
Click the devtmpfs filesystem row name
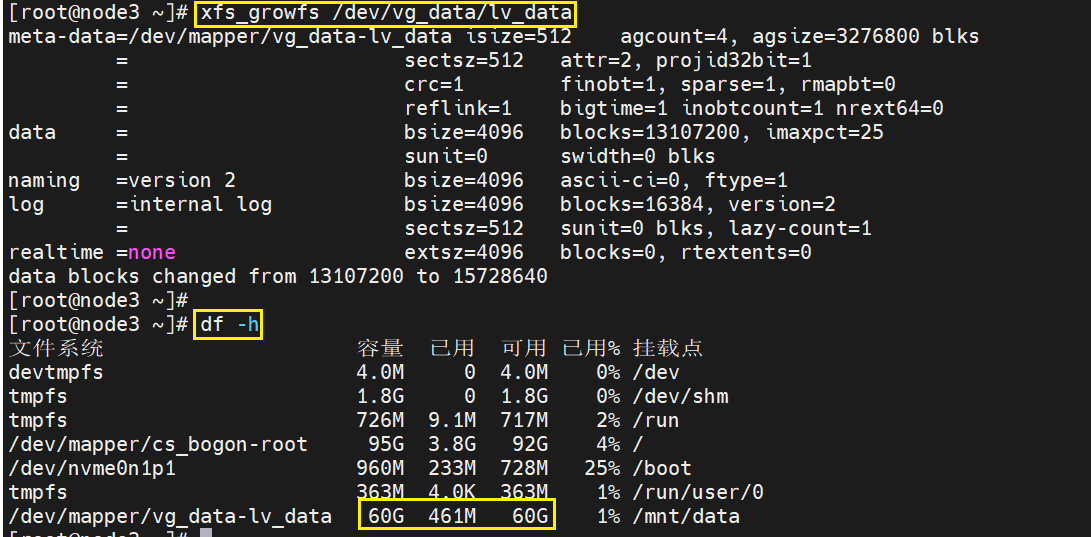click(55, 372)
